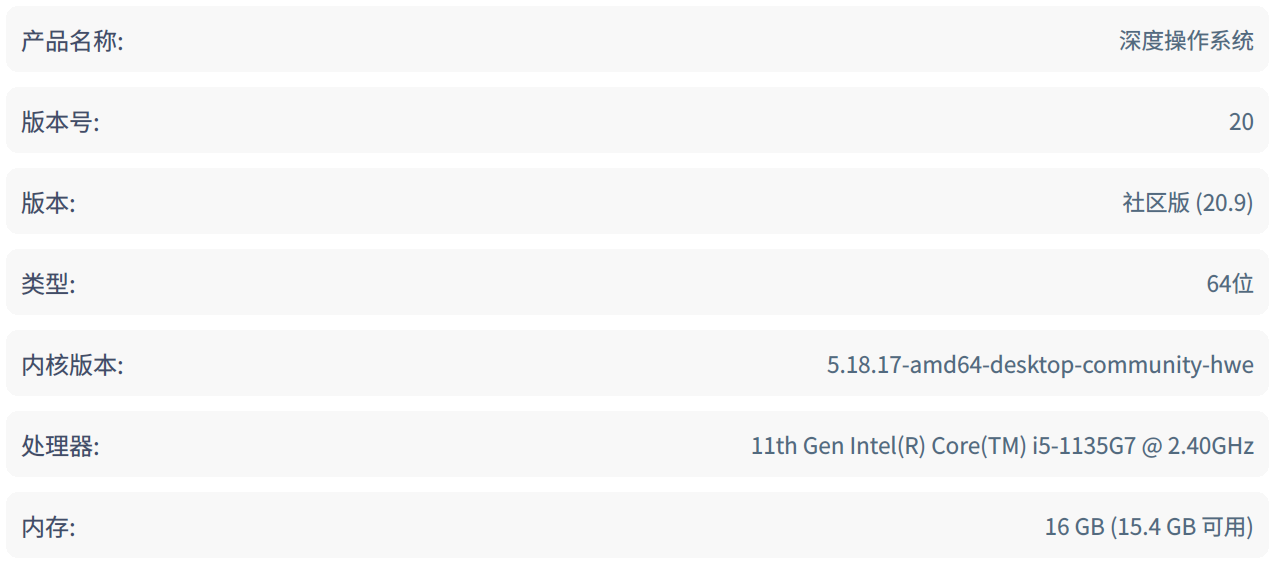Select the version number value 20

[1241, 122]
